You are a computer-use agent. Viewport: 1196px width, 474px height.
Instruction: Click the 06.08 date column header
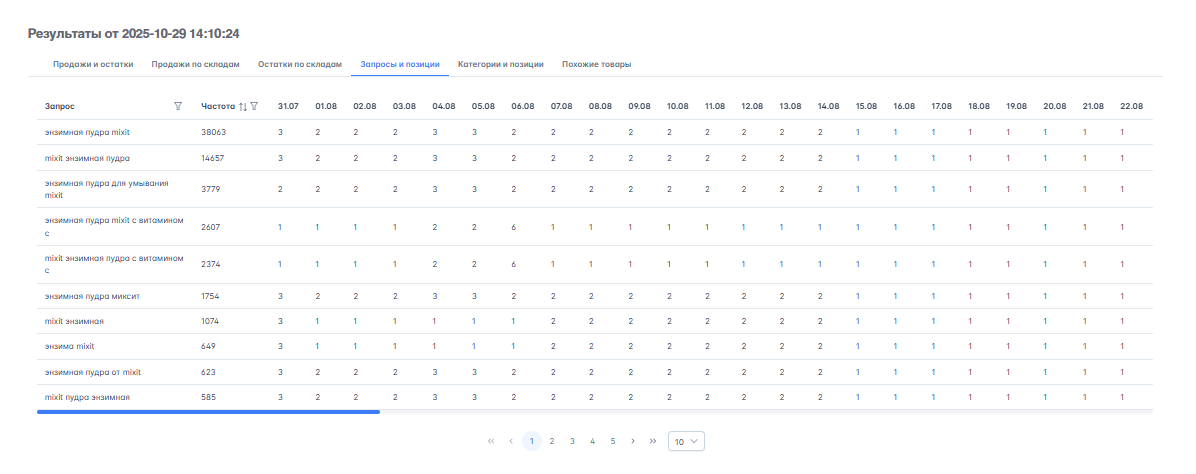tap(522, 106)
